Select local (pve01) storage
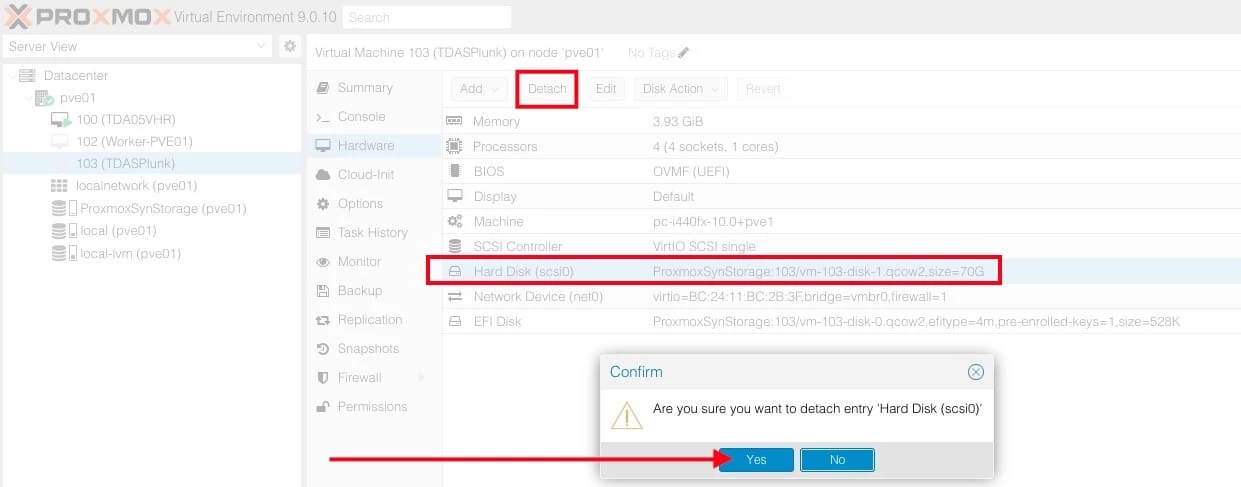This screenshot has width=1241, height=487. [x=118, y=231]
